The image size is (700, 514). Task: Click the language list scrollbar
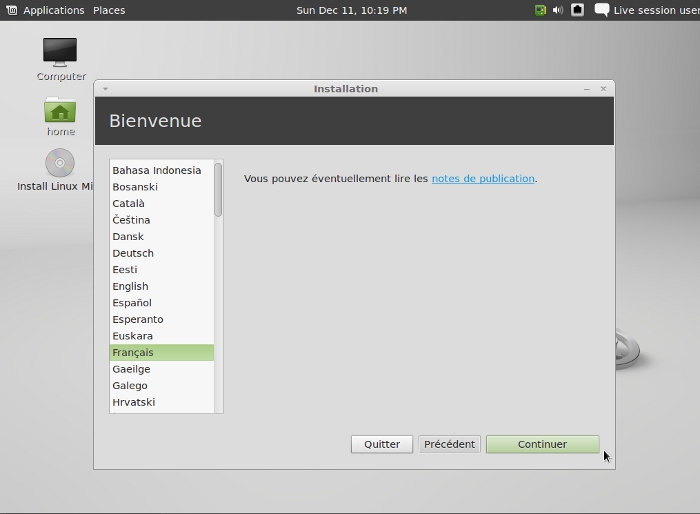pos(218,189)
